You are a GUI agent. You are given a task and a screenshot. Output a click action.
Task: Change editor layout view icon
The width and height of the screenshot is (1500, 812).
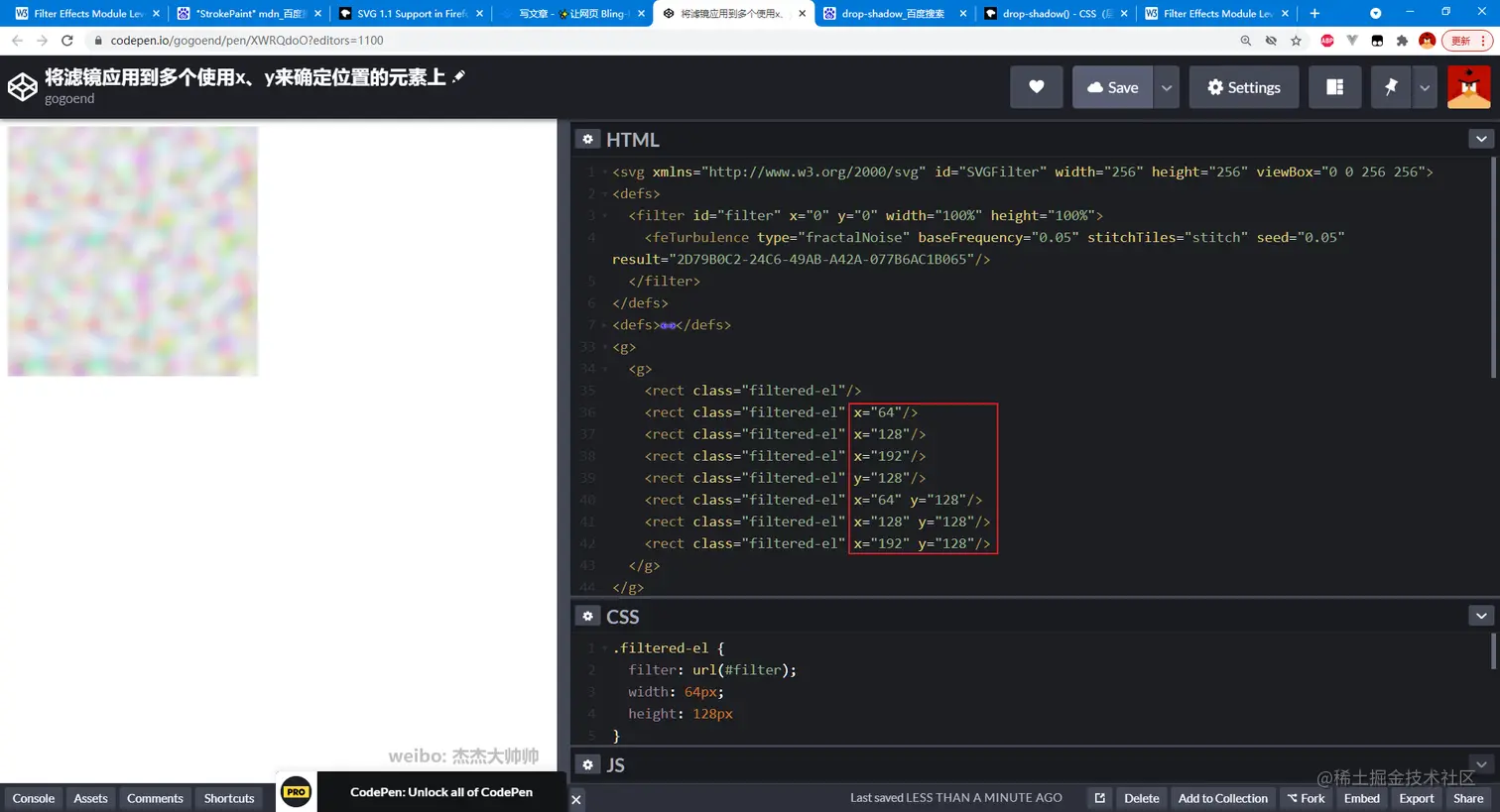[1334, 87]
